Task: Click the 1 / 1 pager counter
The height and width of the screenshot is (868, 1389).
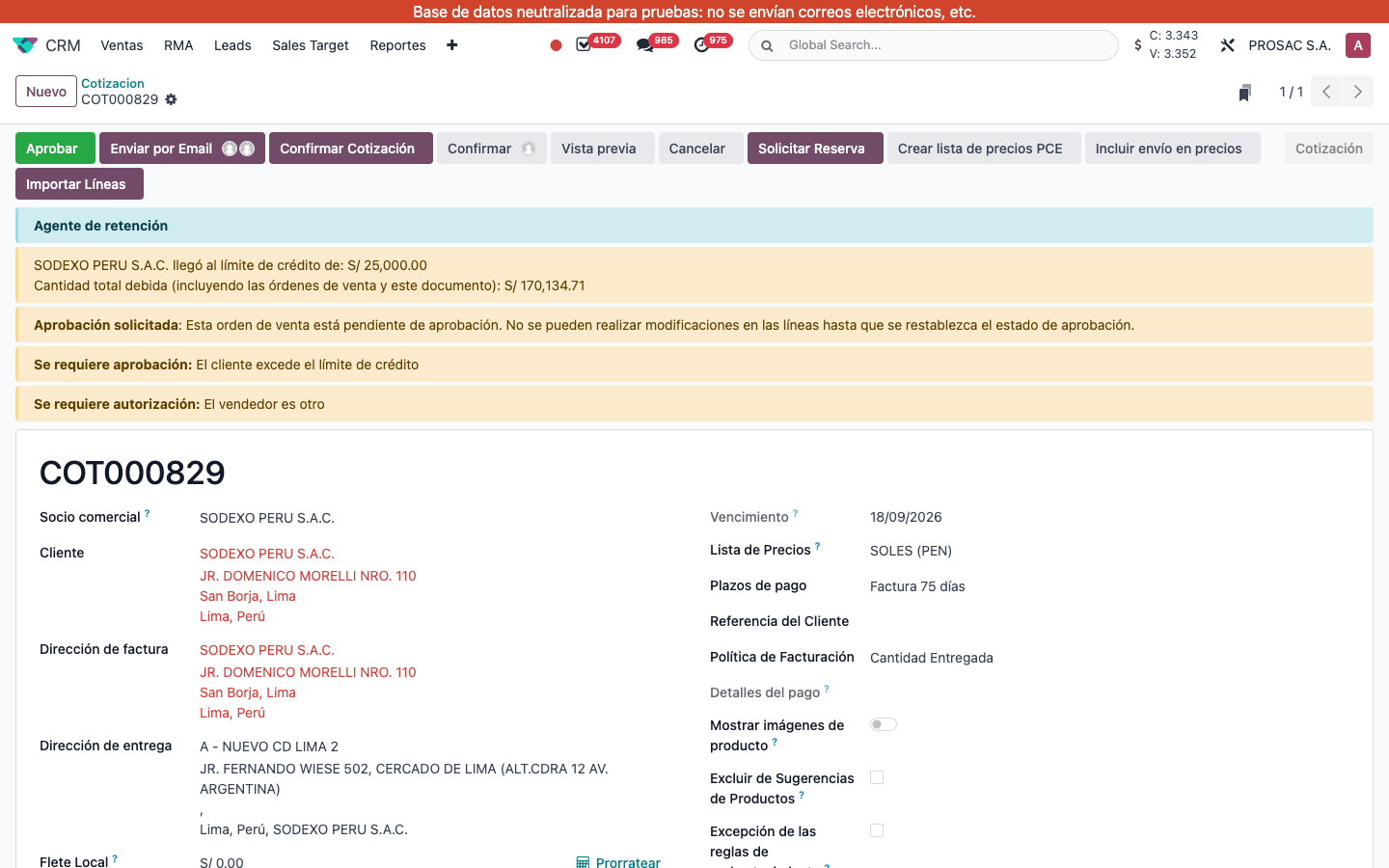Action: (1291, 92)
